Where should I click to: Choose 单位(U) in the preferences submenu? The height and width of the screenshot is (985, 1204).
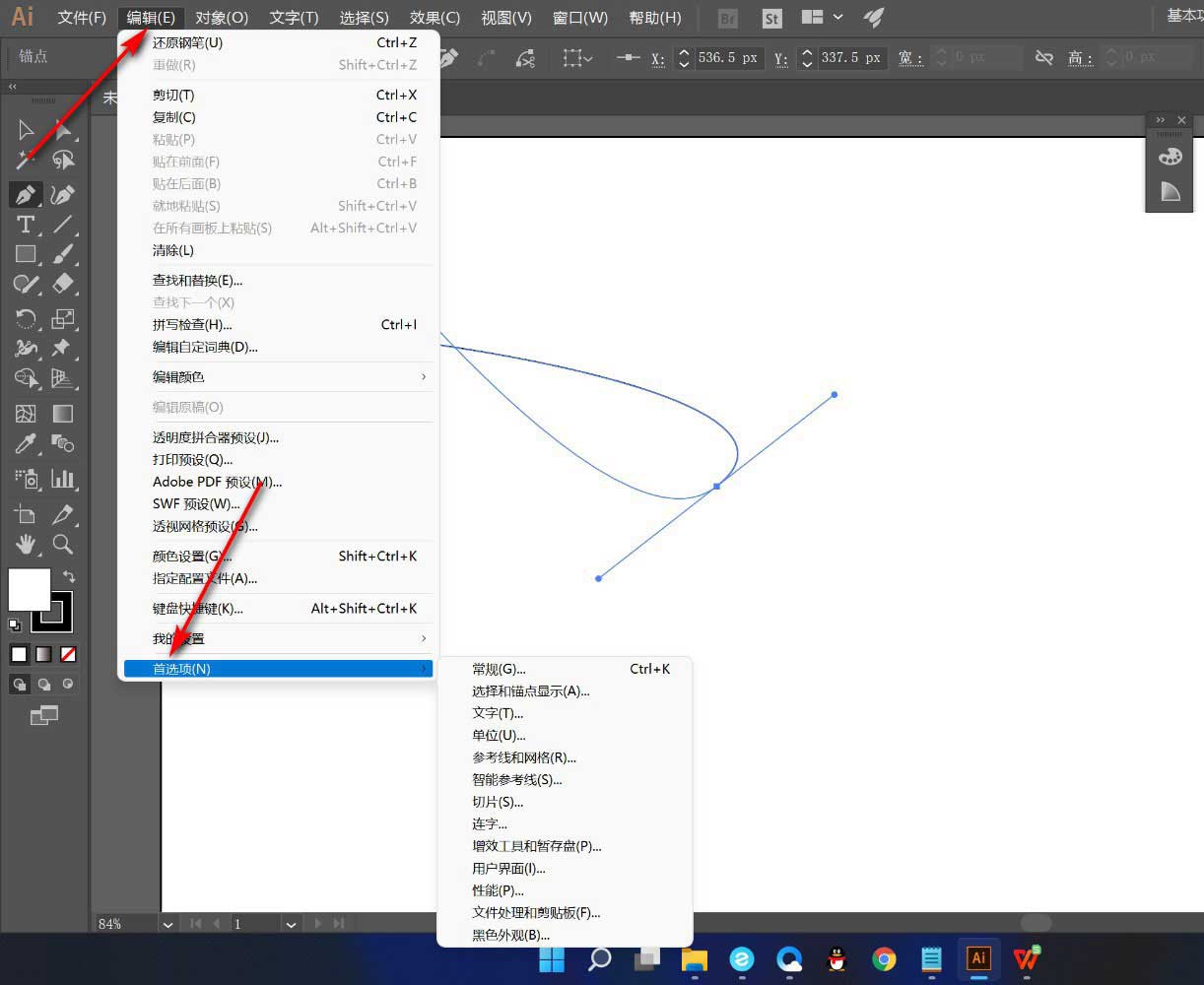click(498, 735)
